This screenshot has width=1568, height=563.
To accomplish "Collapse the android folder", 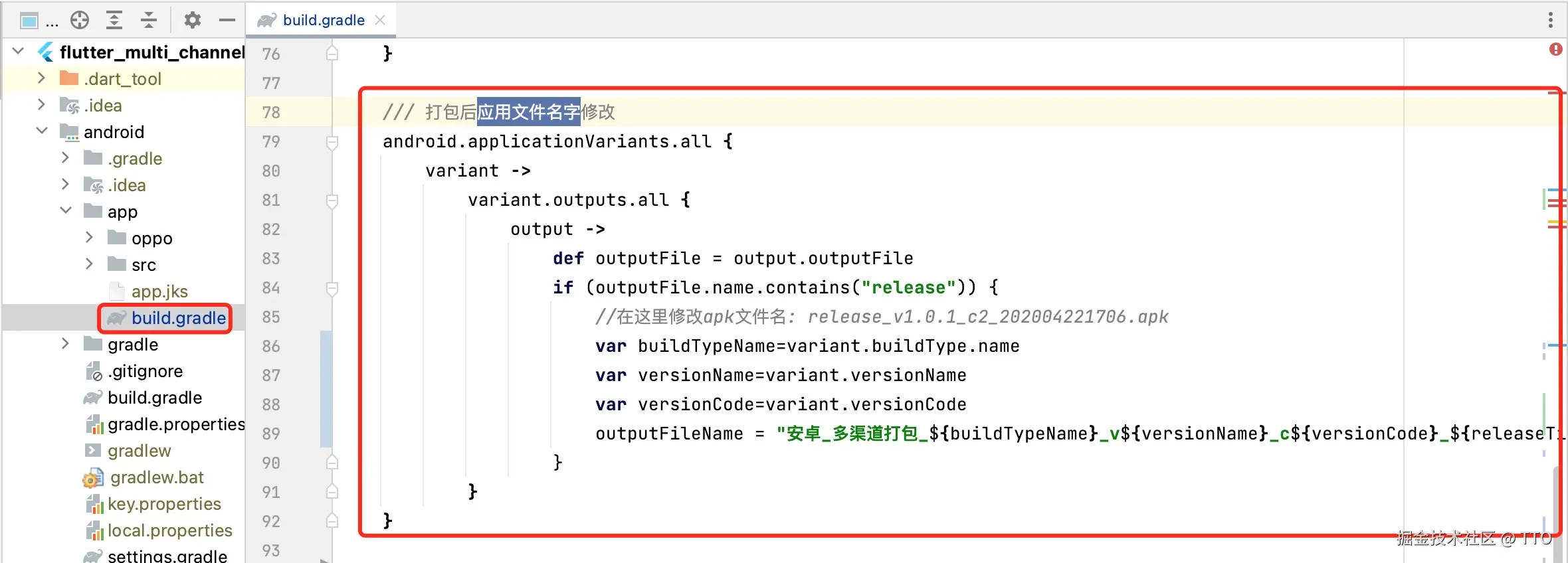I will click(x=42, y=131).
